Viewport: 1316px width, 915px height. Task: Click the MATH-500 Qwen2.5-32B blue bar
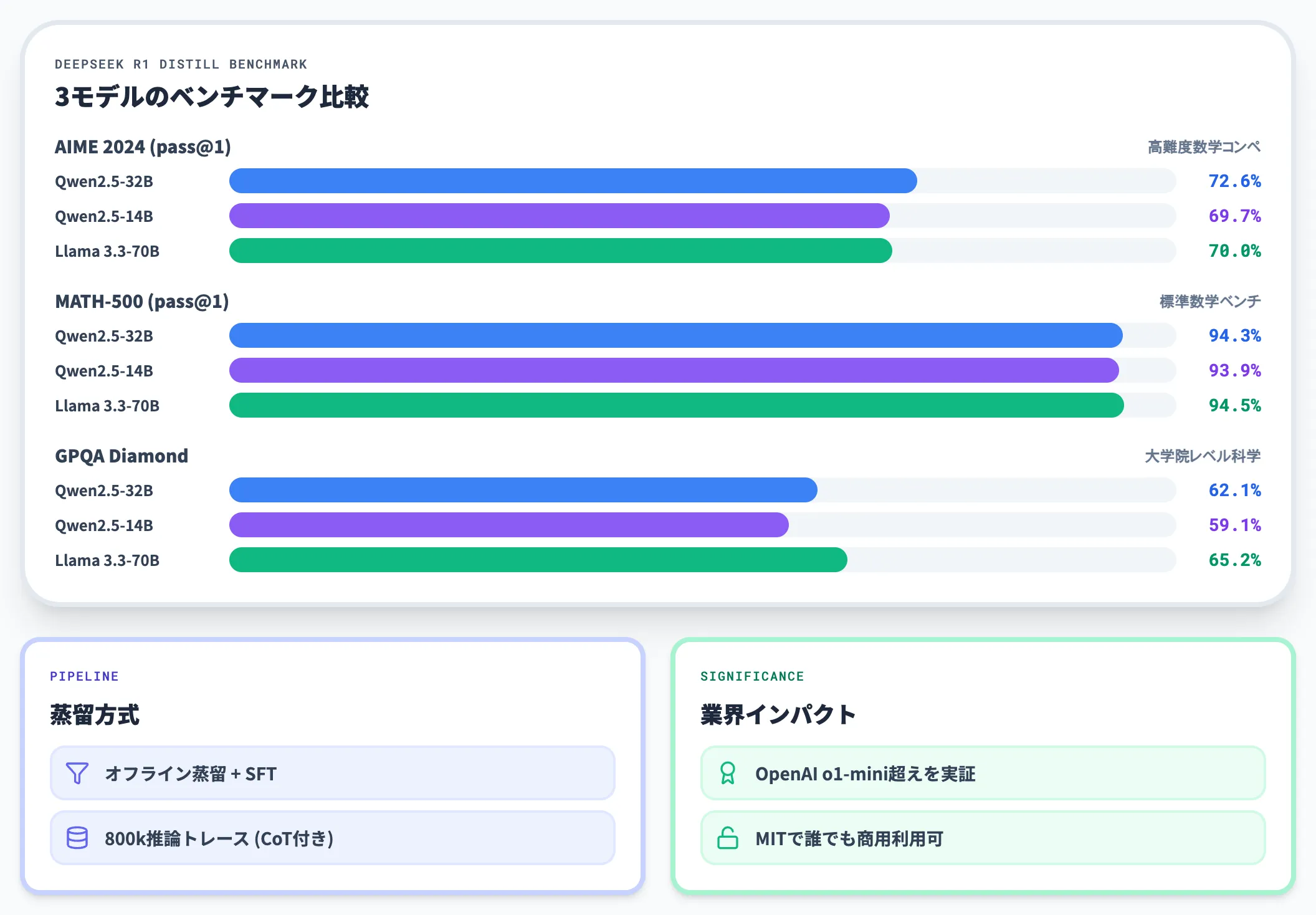(x=676, y=335)
